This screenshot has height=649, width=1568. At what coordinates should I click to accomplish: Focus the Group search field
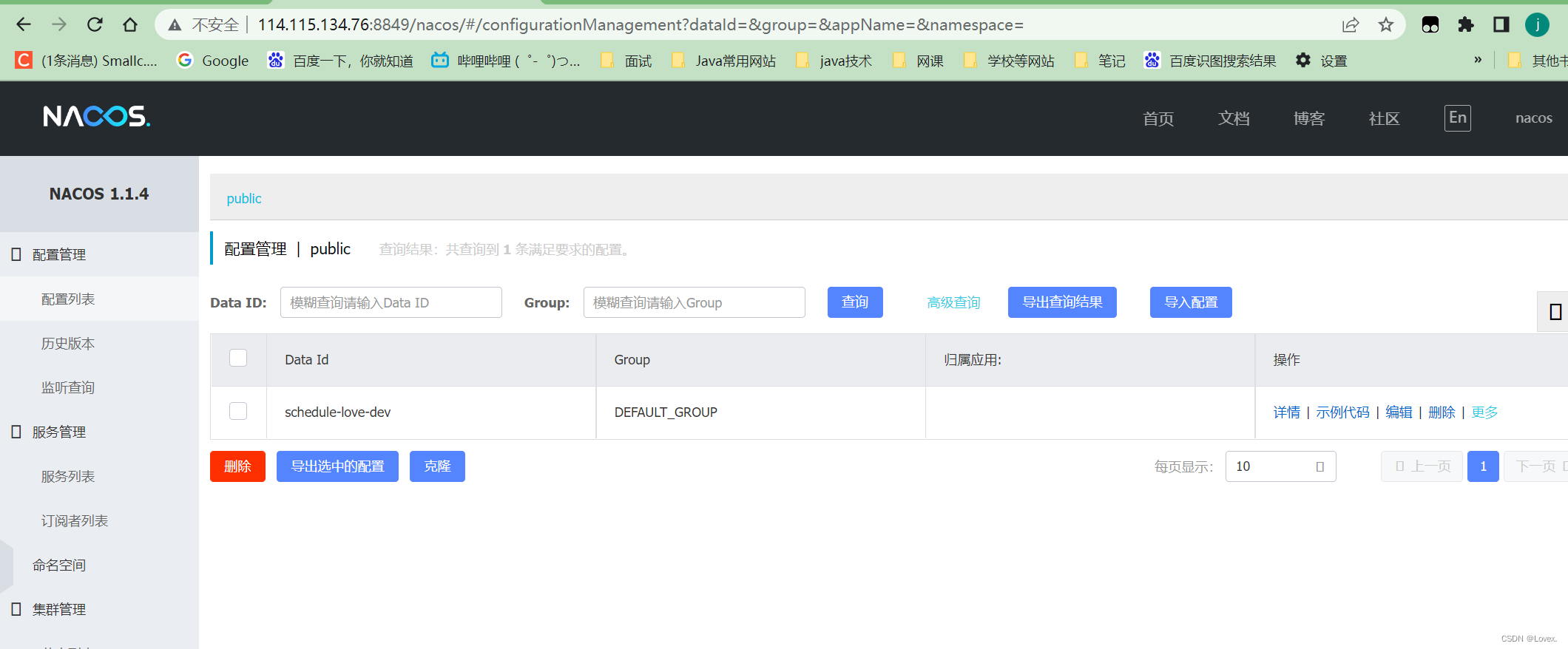click(x=695, y=302)
